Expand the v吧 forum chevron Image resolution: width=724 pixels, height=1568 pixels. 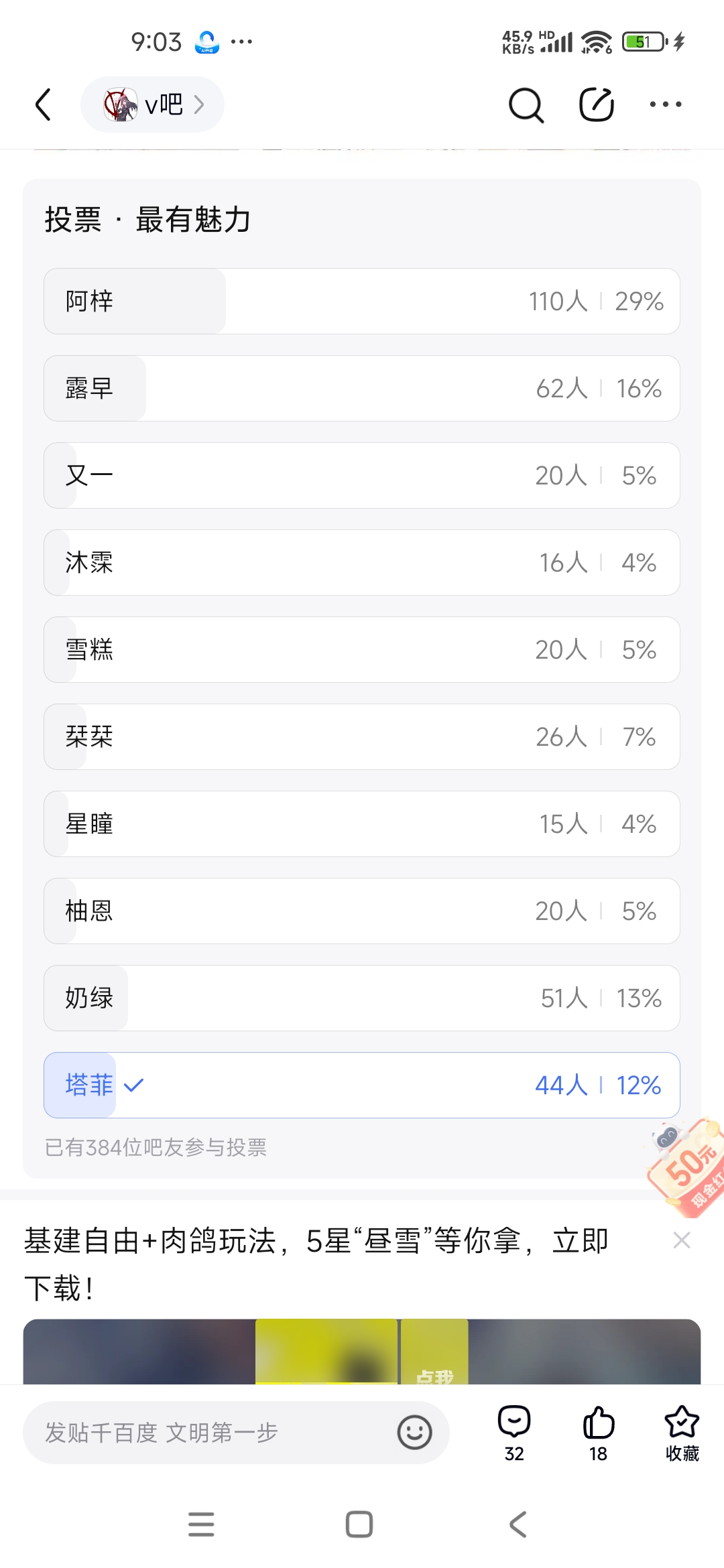pos(198,105)
